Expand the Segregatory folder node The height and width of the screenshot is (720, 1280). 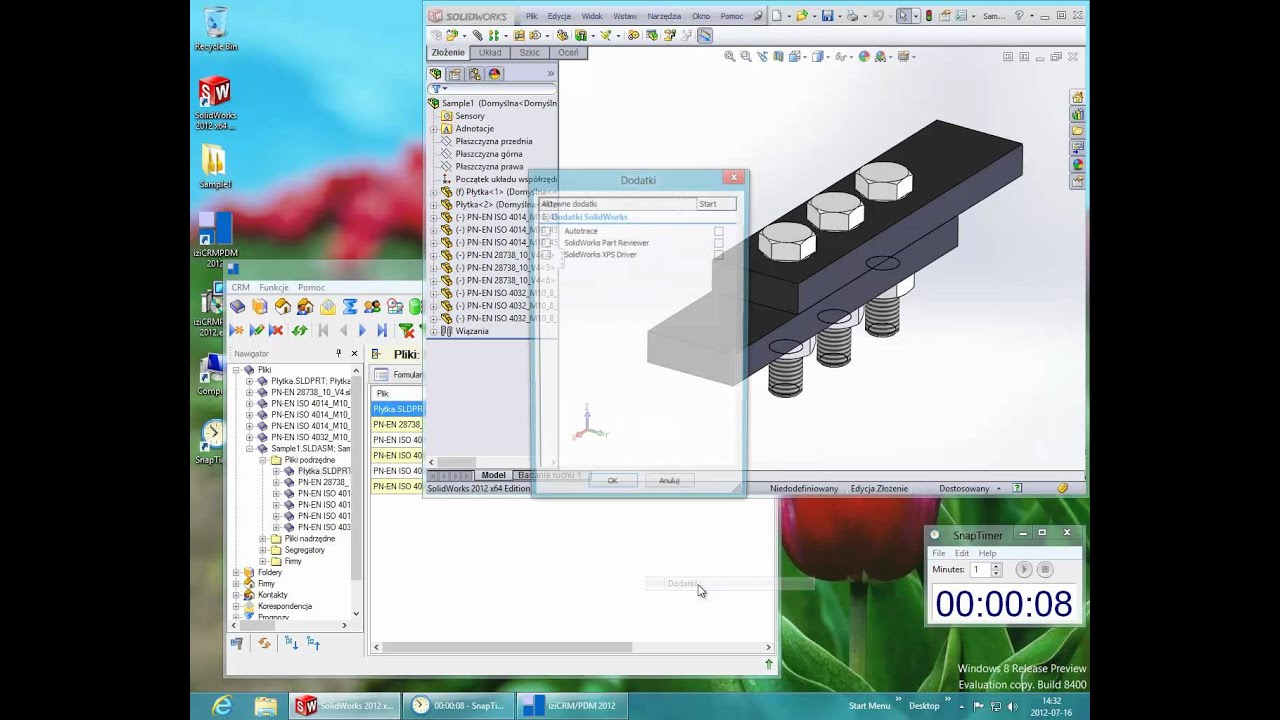coord(263,550)
